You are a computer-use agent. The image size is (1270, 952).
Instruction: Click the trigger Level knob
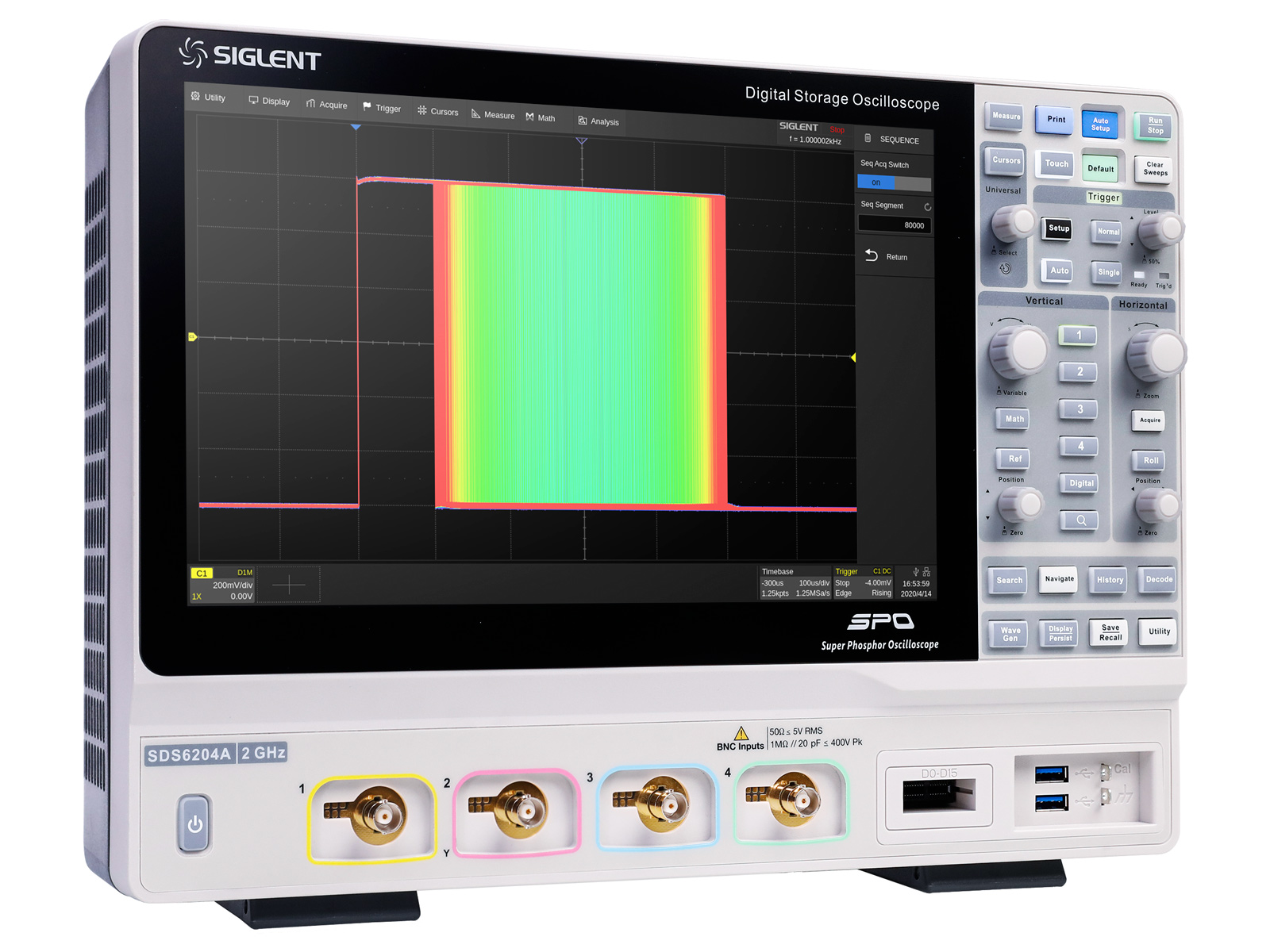pyautogui.click(x=1160, y=231)
